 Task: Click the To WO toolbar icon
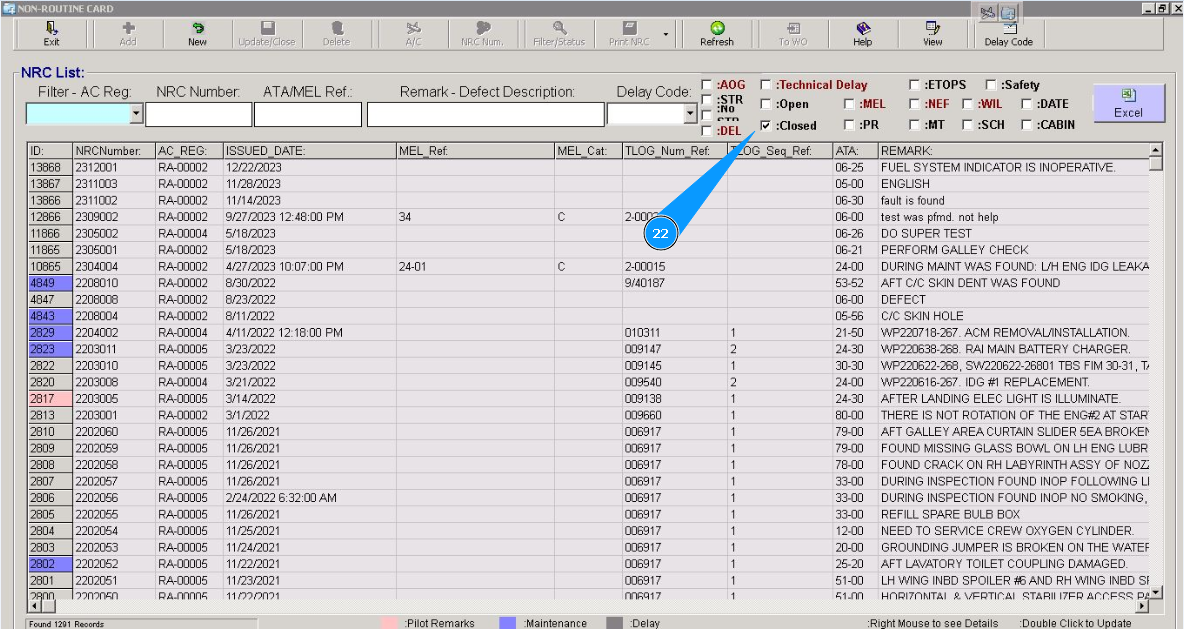tap(793, 34)
